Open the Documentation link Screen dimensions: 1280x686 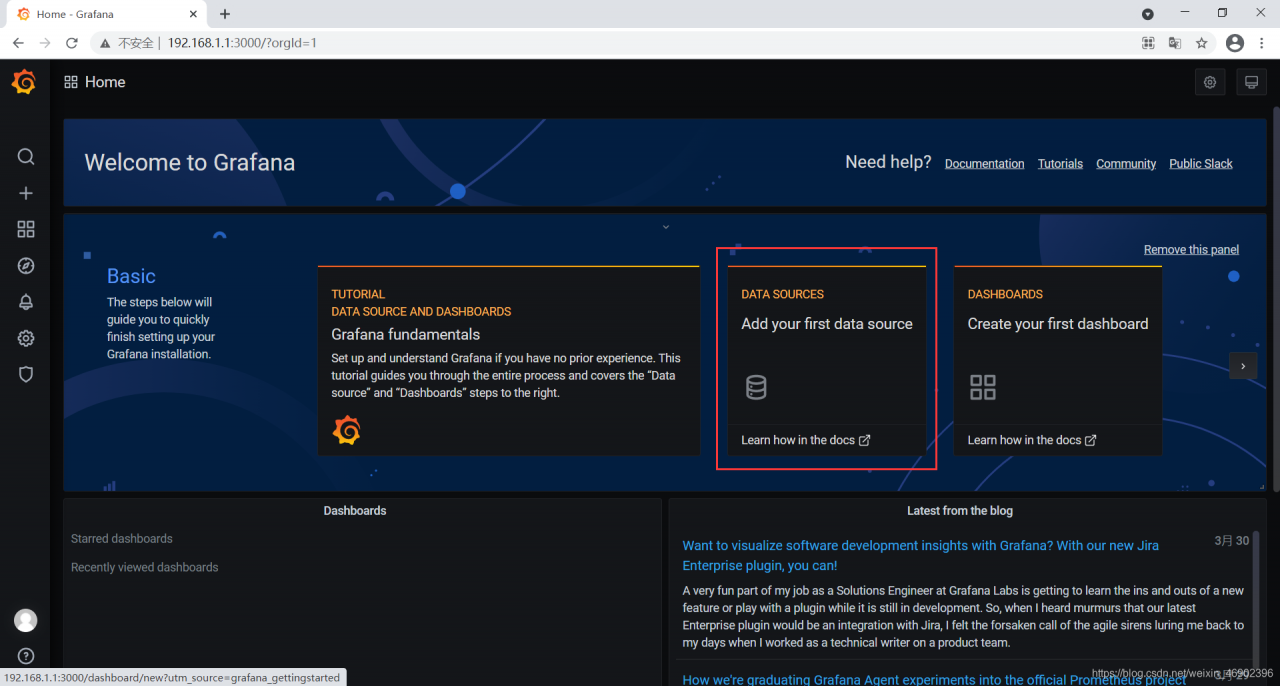point(984,164)
